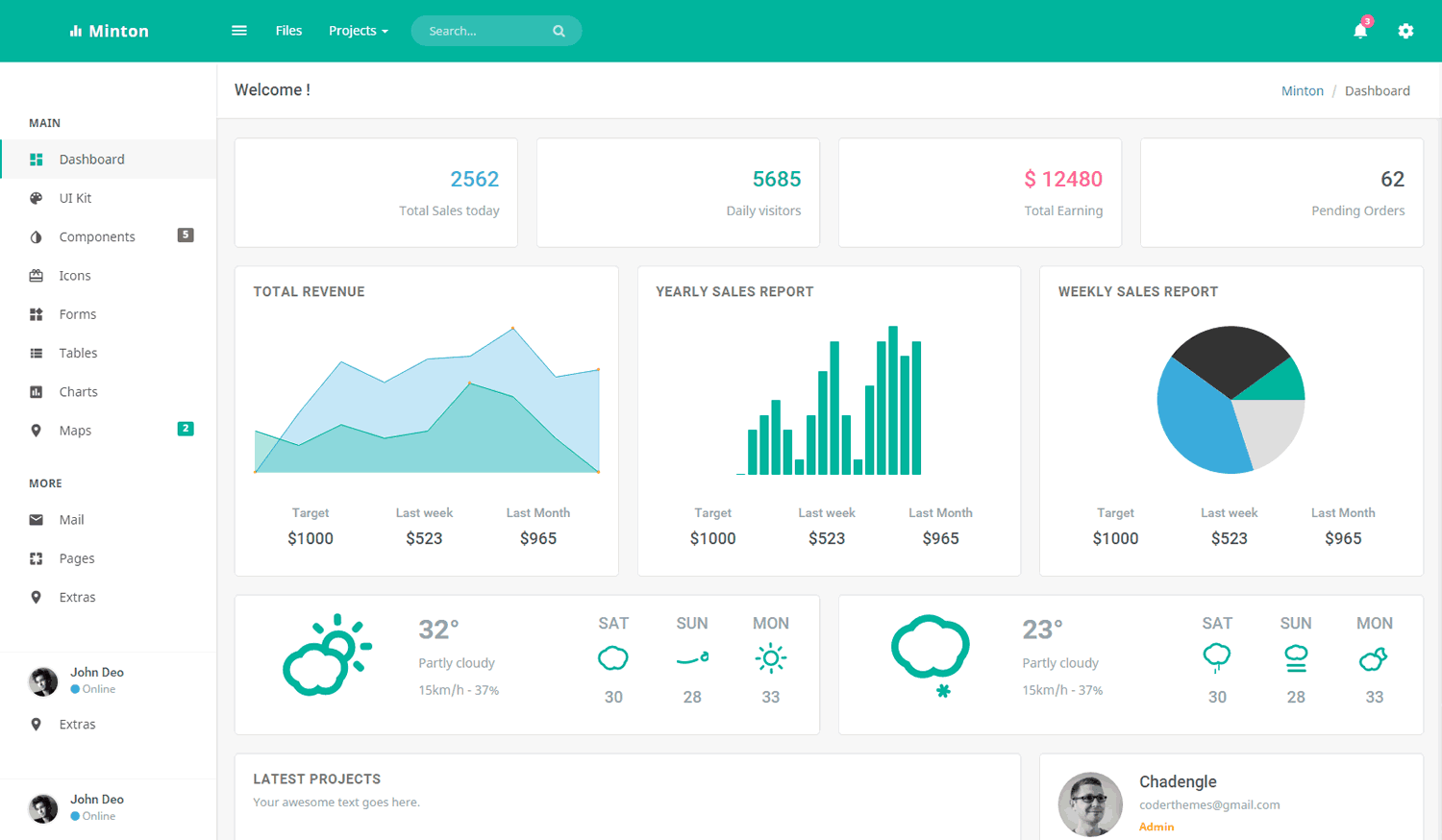Click the Mail envelope icon

click(x=37, y=520)
